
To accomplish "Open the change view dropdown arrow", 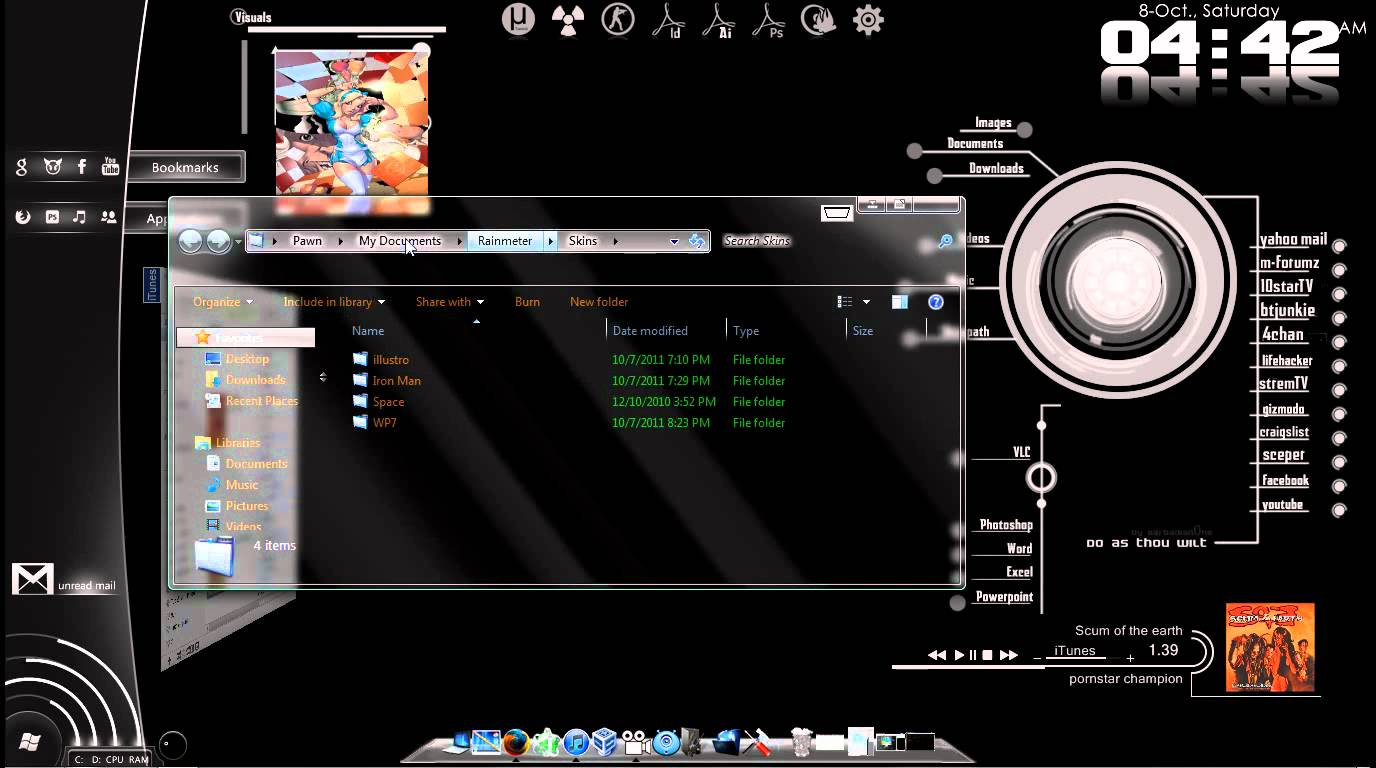I will [x=866, y=302].
